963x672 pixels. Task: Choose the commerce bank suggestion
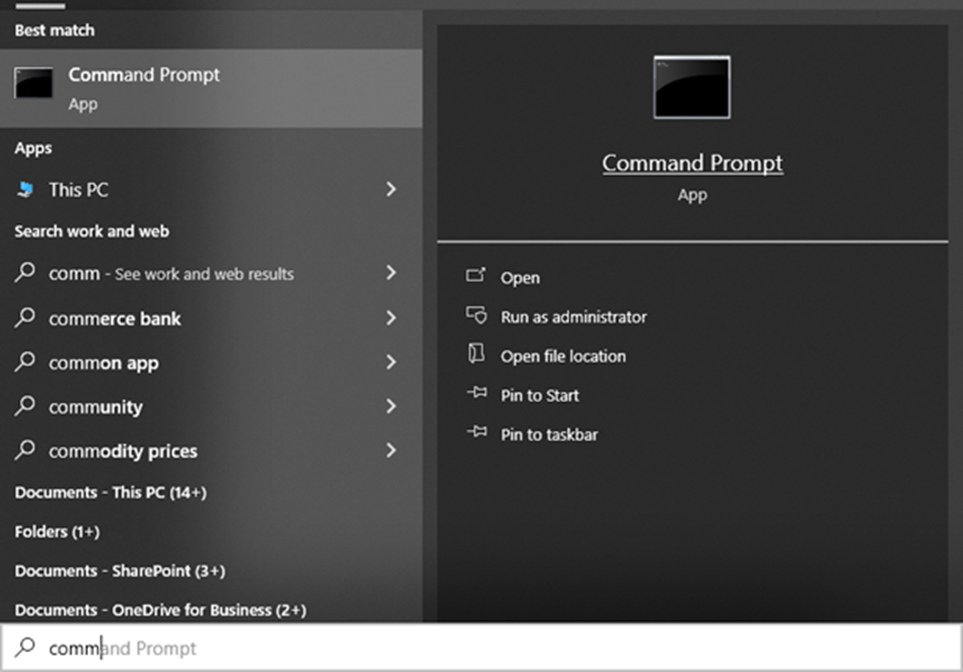pyautogui.click(x=211, y=318)
